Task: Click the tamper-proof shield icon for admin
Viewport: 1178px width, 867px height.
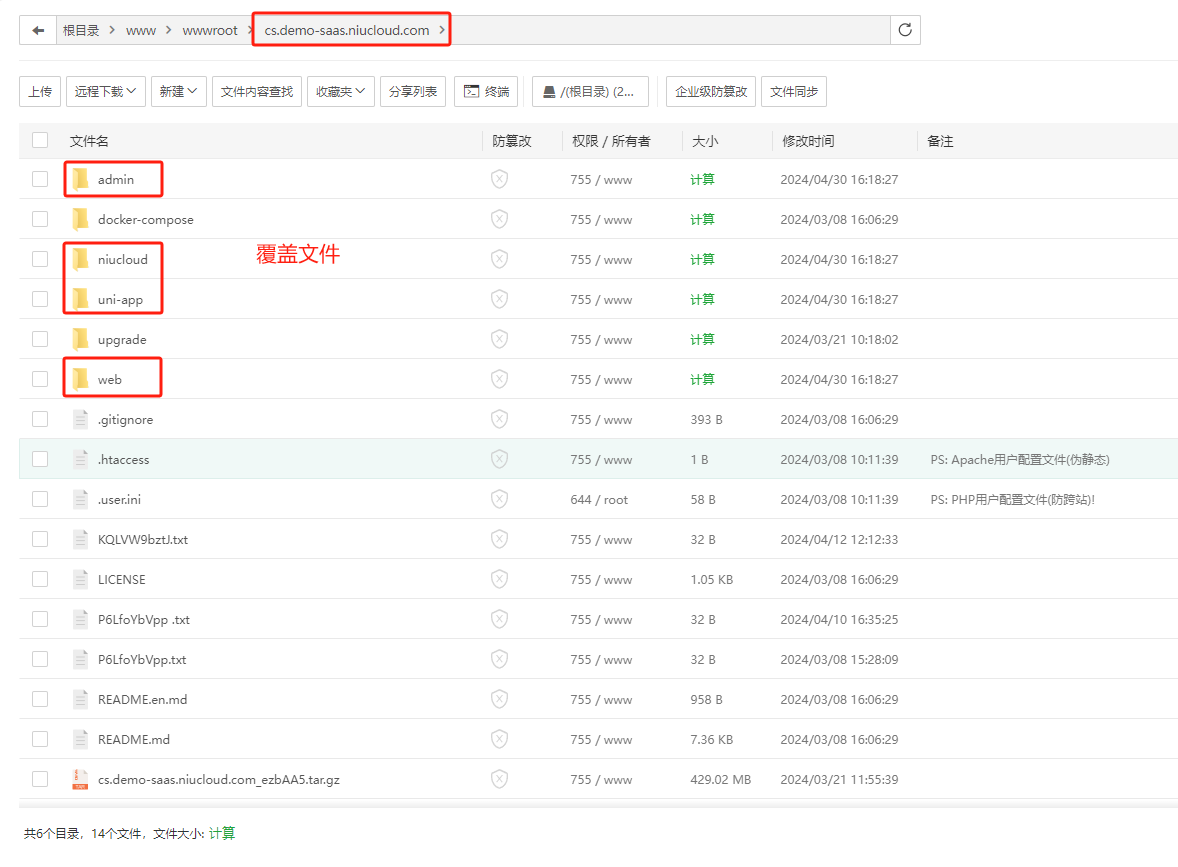Action: [x=499, y=179]
